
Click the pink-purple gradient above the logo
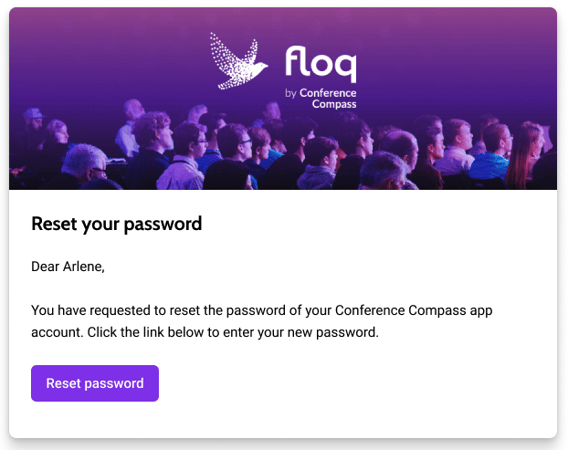click(283, 18)
